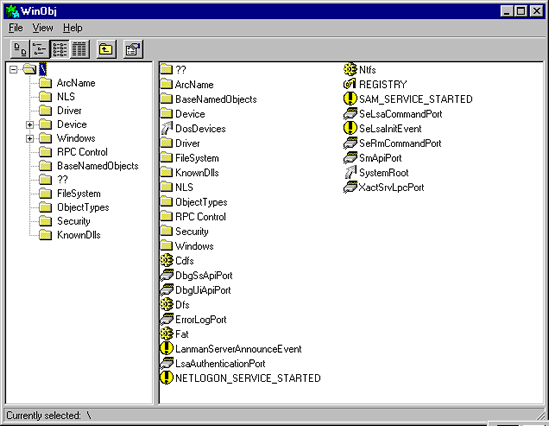Viewport: 549px width, 426px height.
Task: Open the File menu
Action: click(x=16, y=28)
